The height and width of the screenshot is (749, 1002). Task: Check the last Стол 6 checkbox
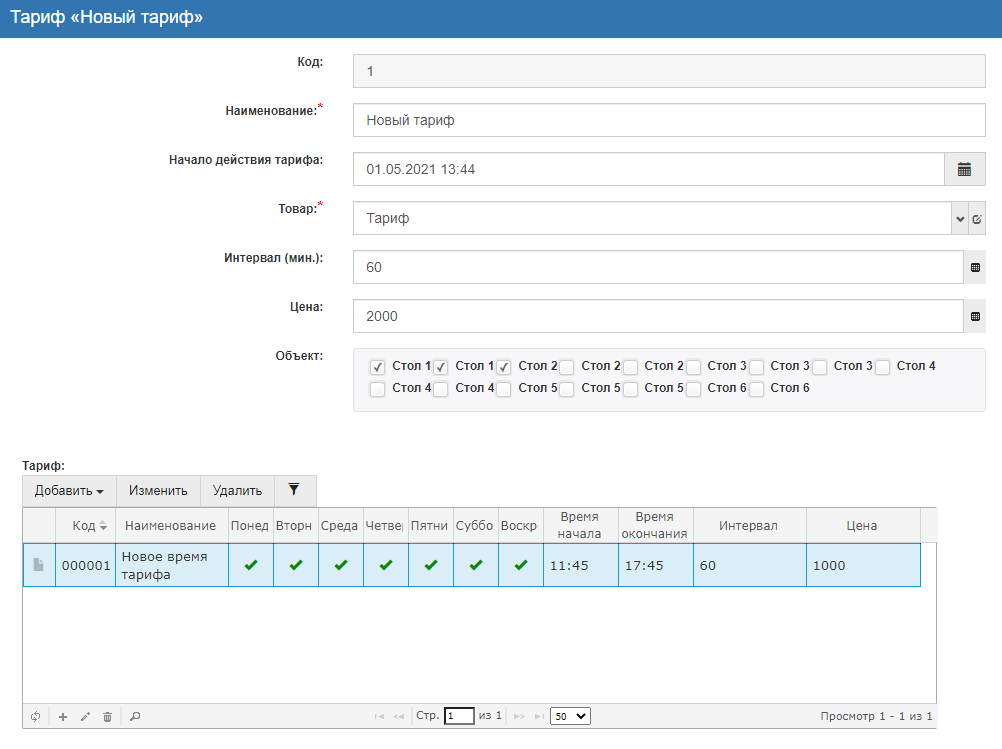pos(756,389)
